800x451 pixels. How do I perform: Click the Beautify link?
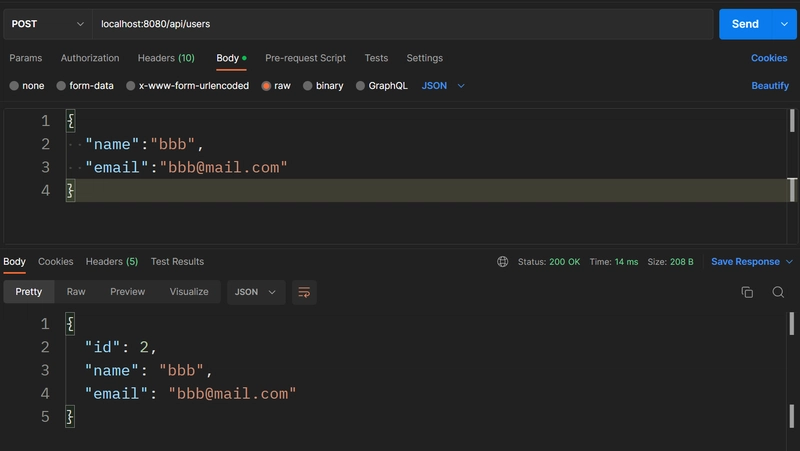pos(770,86)
